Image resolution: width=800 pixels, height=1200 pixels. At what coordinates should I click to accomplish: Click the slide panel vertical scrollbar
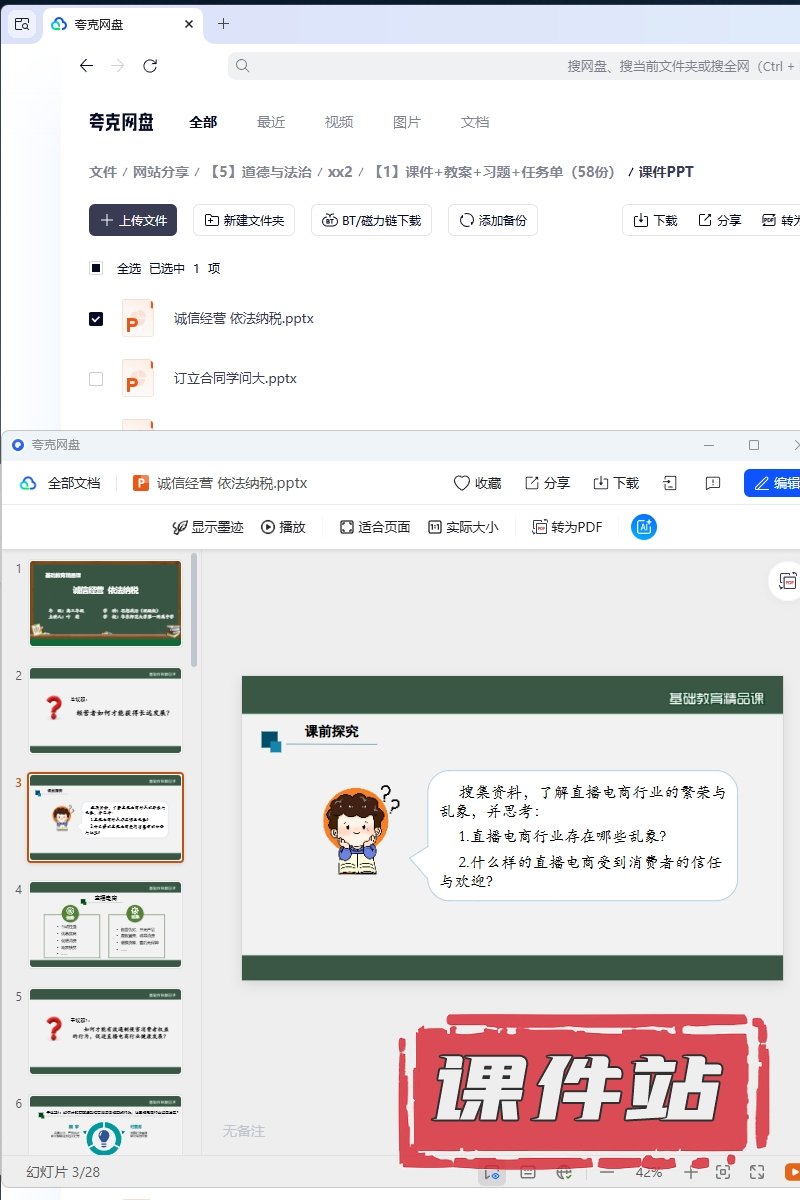(194, 610)
